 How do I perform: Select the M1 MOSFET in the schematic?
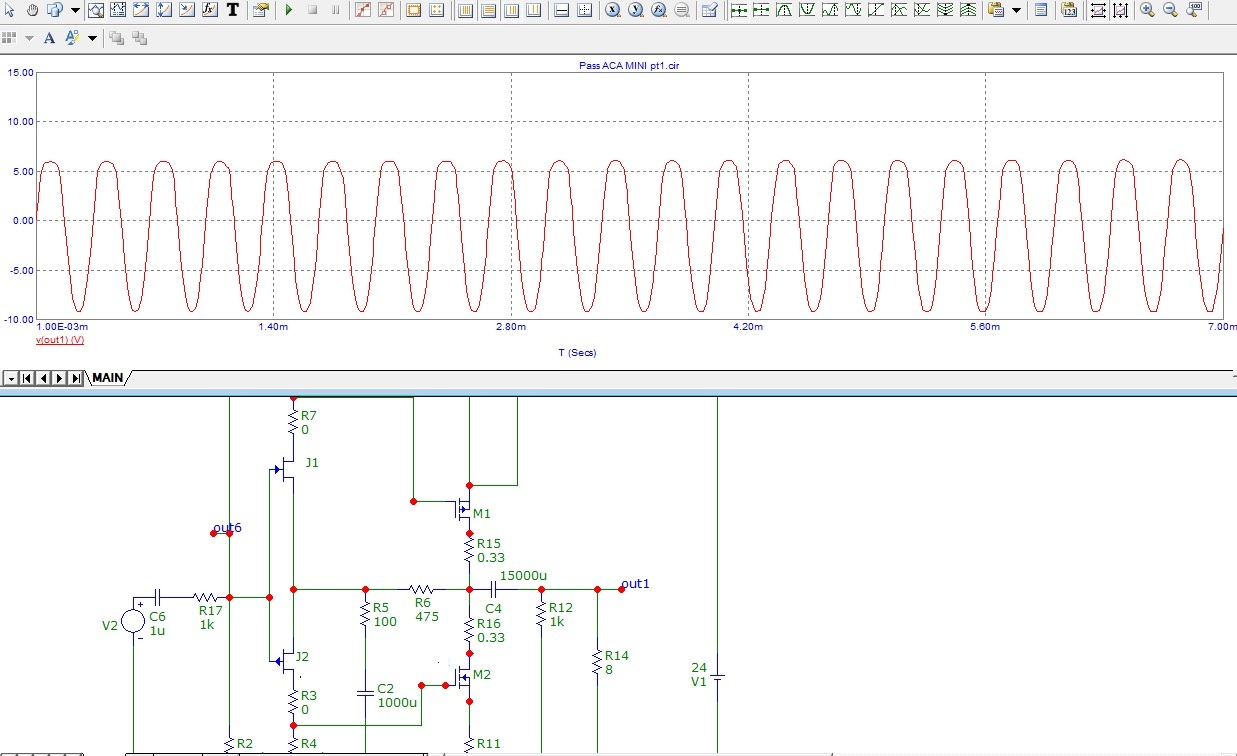(462, 508)
